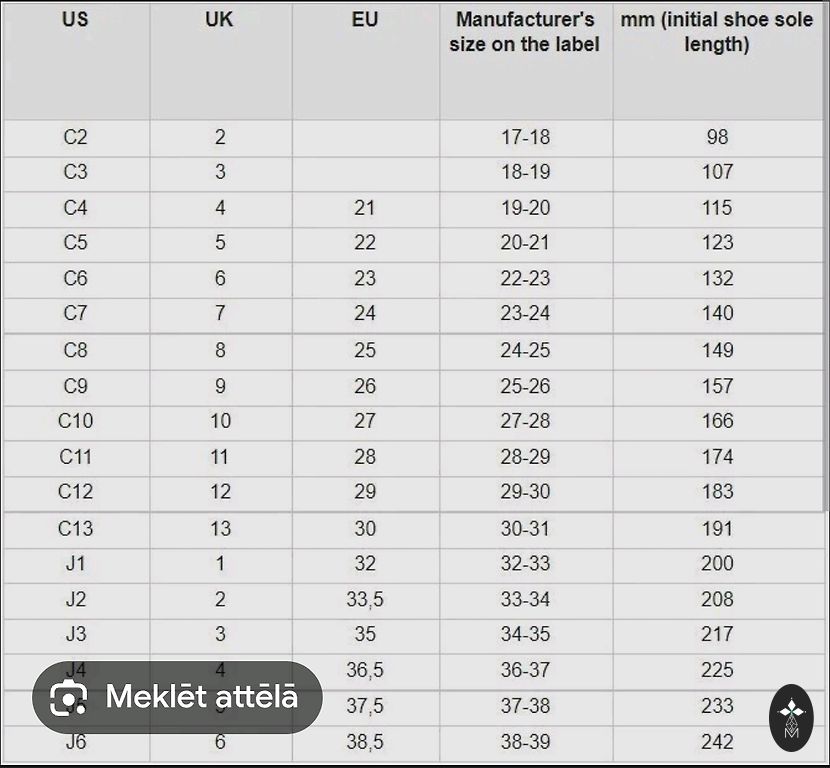Click "Manufacturer's size on the label" header
The width and height of the screenshot is (830, 768).
(x=525, y=32)
